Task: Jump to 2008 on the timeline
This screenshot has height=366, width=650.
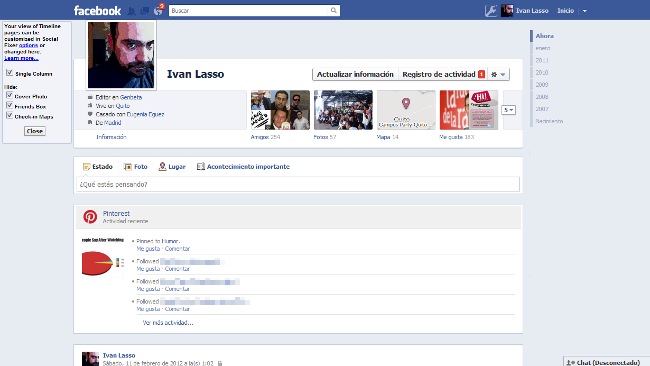Action: [x=541, y=97]
